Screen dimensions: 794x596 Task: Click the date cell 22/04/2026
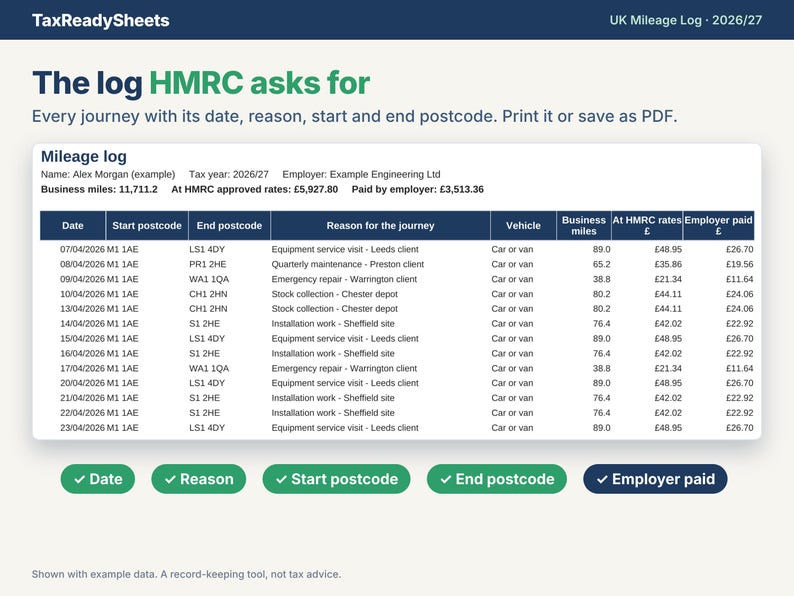tap(83, 413)
